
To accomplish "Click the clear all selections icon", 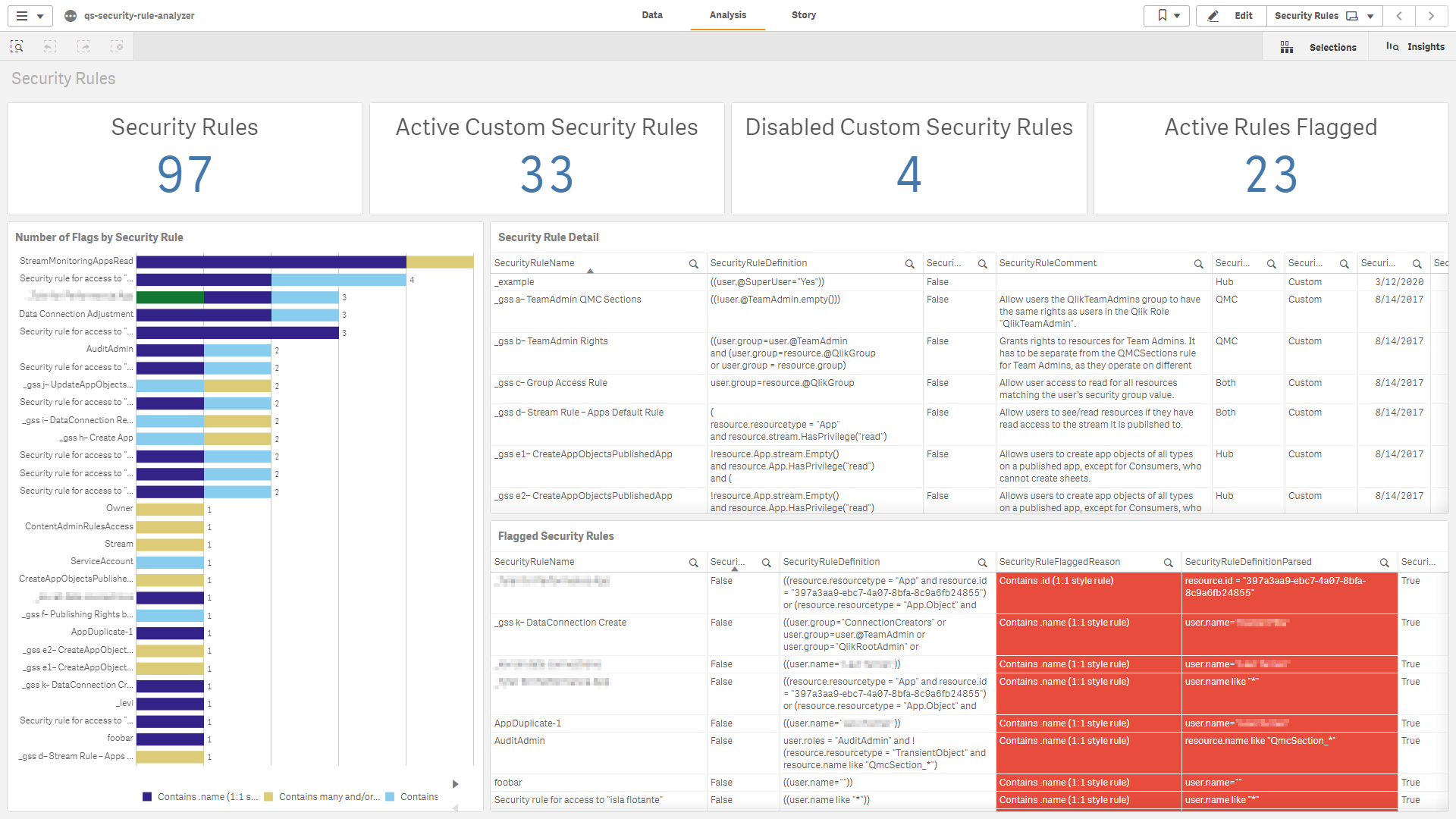I will [x=117, y=47].
